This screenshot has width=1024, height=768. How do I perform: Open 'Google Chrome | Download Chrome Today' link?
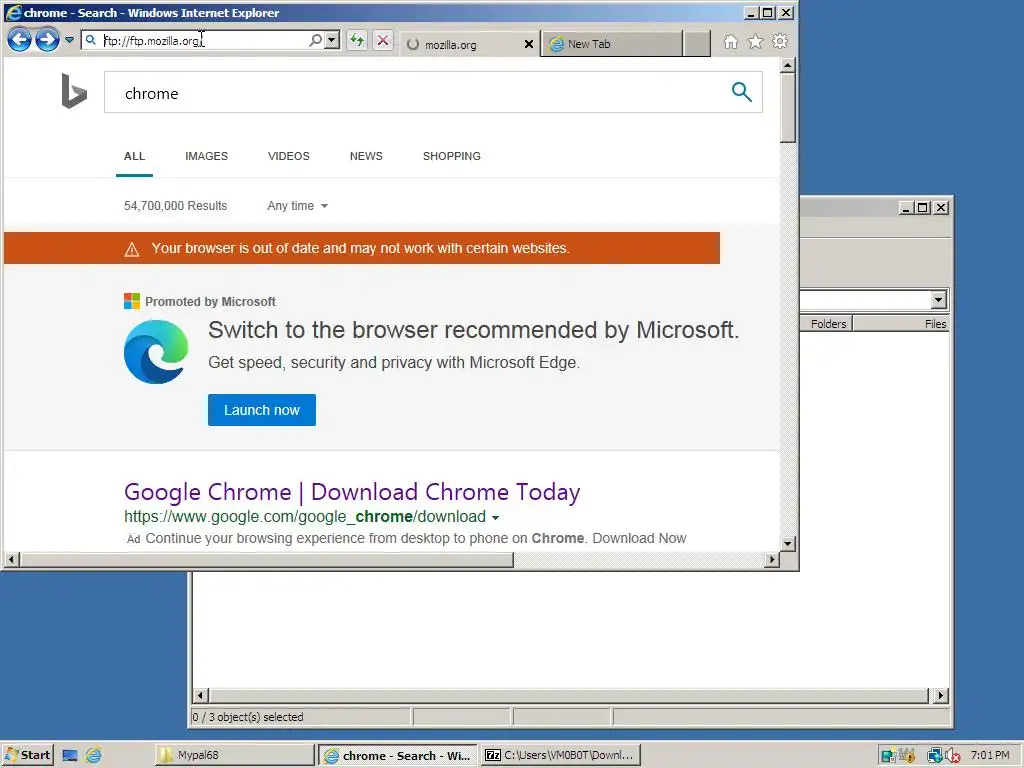click(x=352, y=492)
